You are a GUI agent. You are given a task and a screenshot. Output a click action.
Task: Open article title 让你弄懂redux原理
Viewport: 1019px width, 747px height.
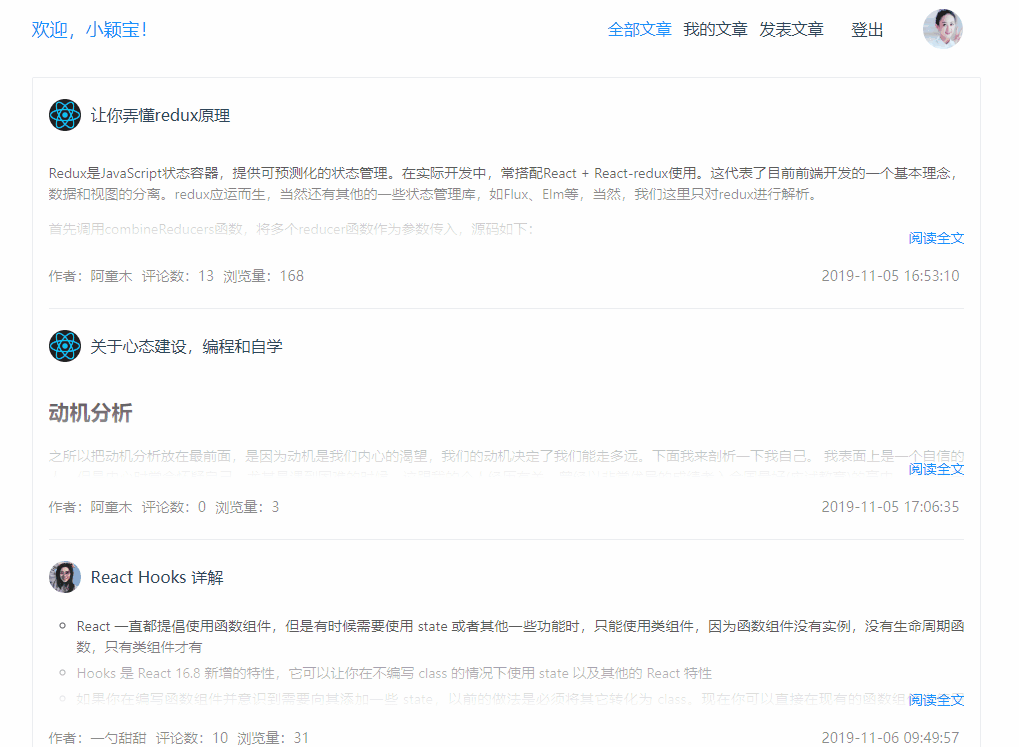pos(161,116)
